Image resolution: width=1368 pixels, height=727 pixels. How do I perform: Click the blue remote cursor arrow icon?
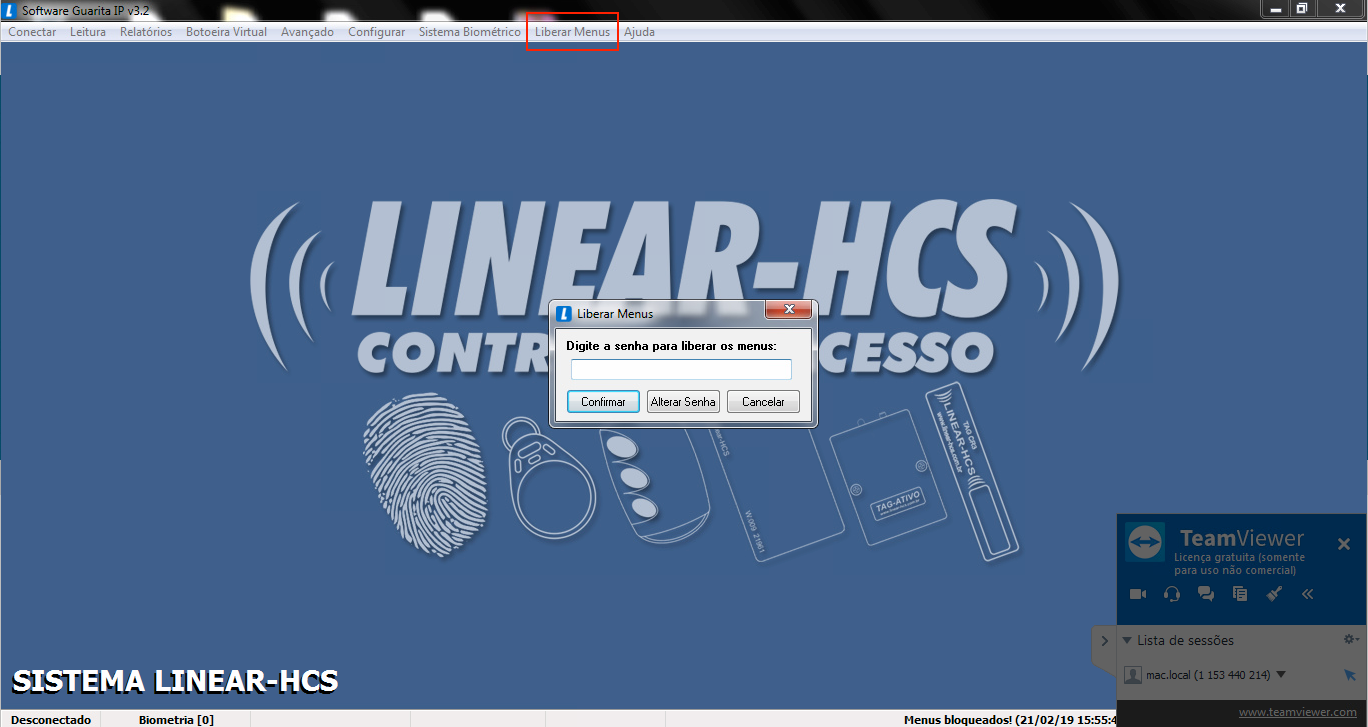tap(1350, 675)
